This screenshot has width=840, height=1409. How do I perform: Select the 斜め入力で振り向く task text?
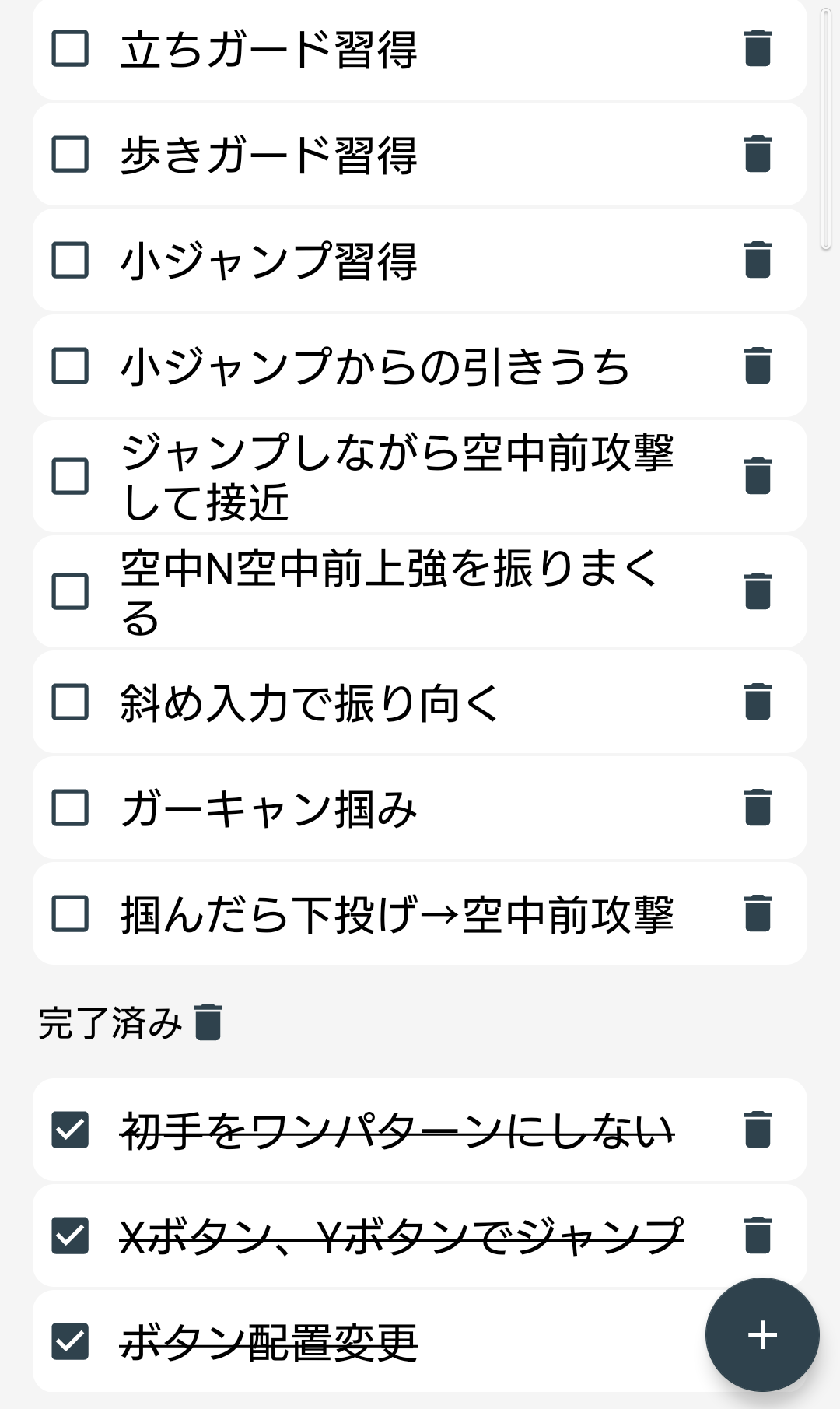310,703
